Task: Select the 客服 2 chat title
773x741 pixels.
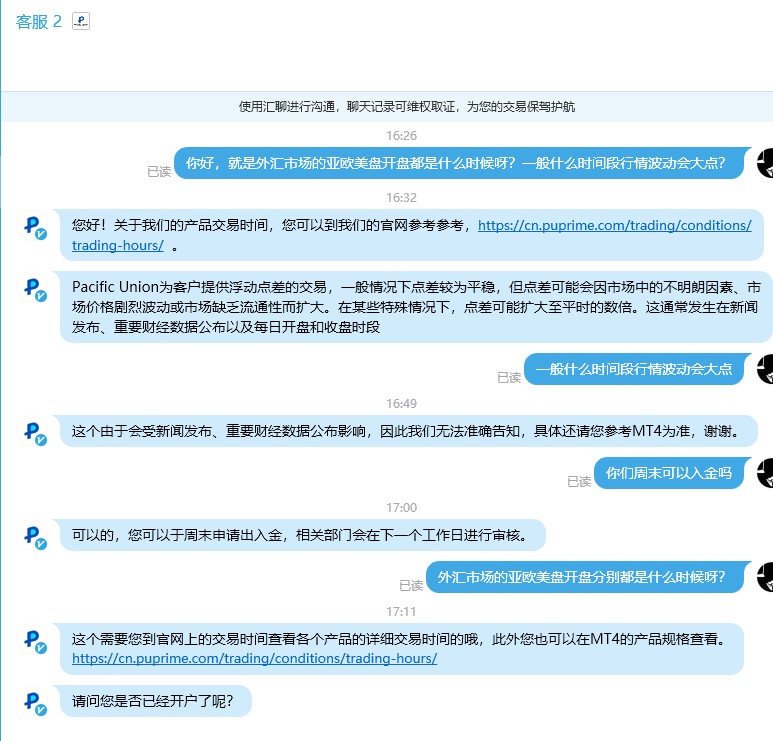Action: [38, 22]
